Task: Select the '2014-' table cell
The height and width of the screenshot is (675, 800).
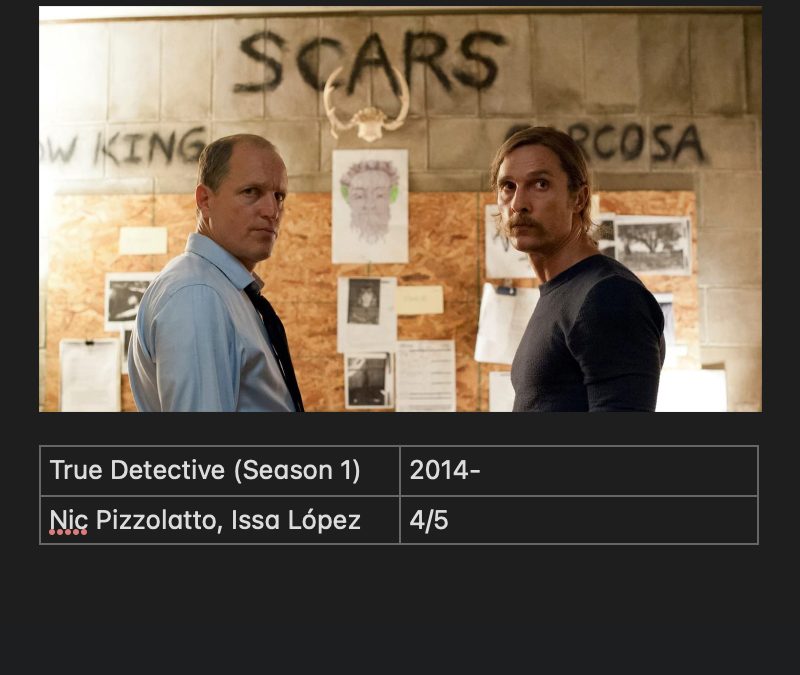Action: tap(579, 470)
